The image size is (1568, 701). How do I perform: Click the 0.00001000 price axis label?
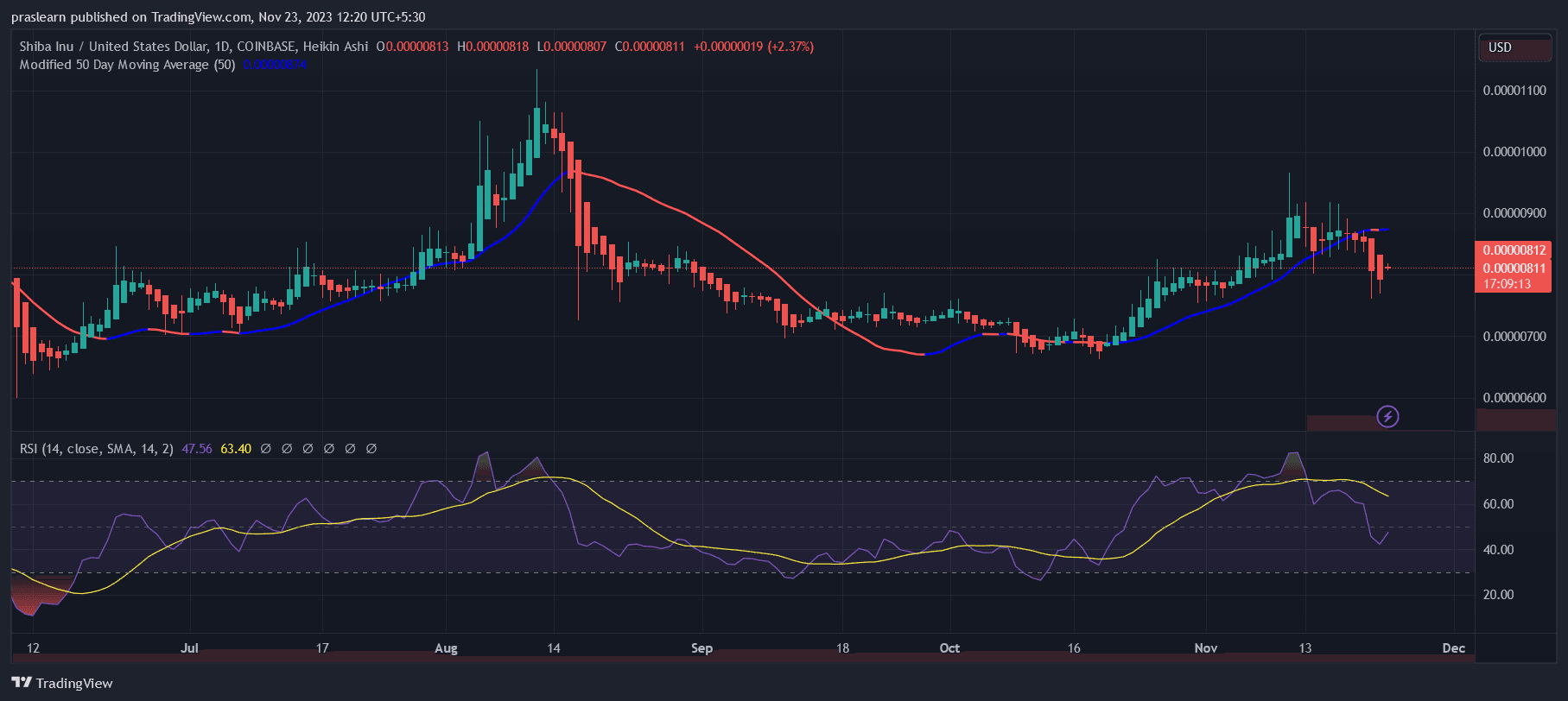click(1514, 152)
